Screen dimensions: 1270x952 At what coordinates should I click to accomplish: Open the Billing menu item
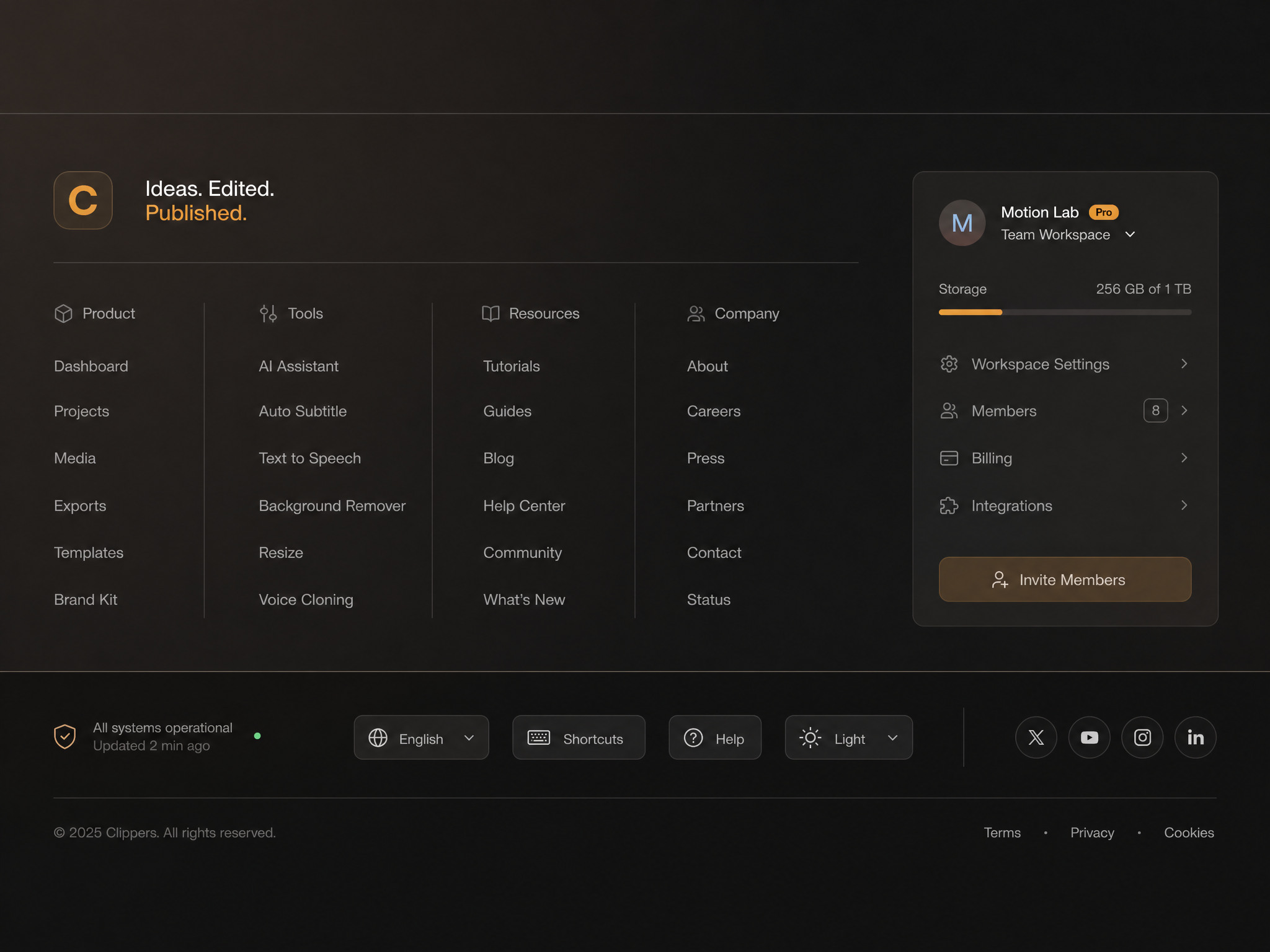pyautogui.click(x=1065, y=458)
